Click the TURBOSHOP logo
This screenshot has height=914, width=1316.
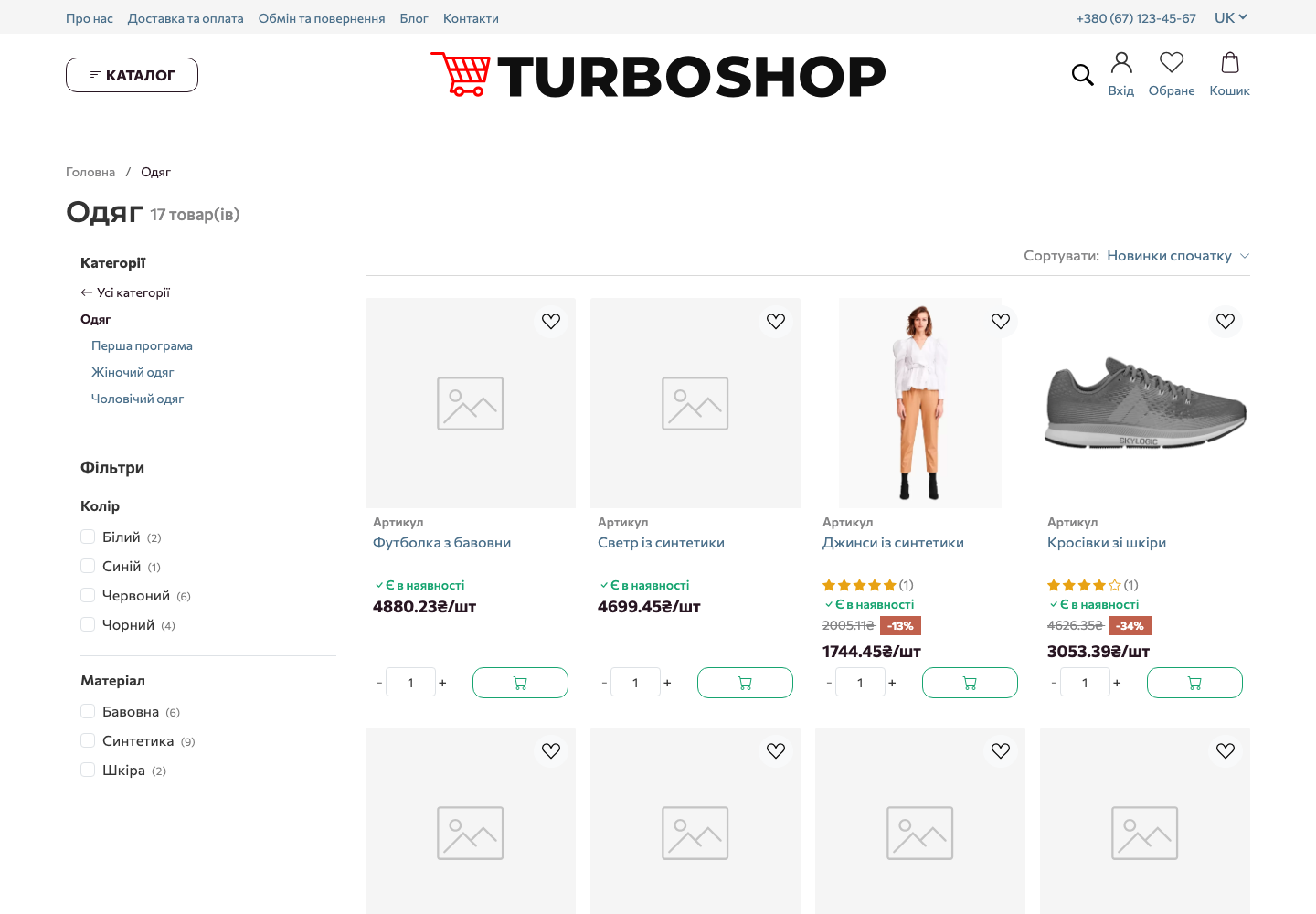tap(658, 75)
